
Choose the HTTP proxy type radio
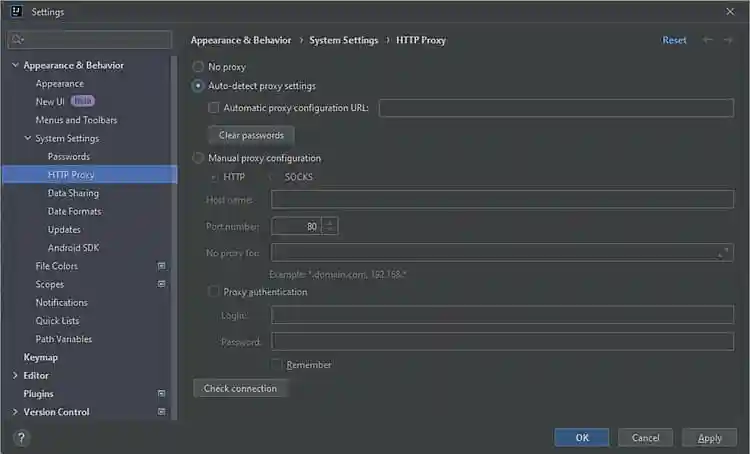(214, 177)
